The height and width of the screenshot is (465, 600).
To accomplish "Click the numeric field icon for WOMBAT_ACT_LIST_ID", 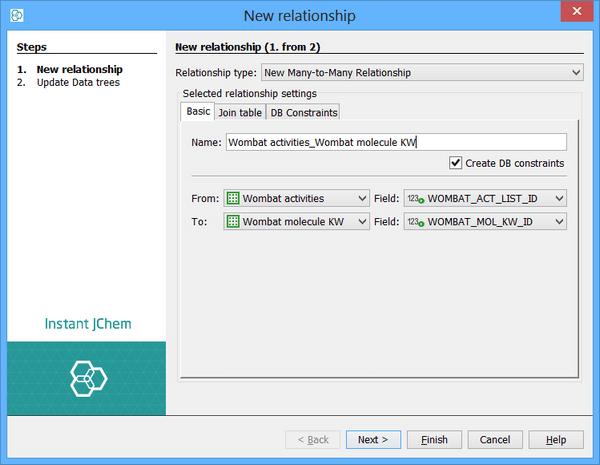I will pyautogui.click(x=415, y=198).
